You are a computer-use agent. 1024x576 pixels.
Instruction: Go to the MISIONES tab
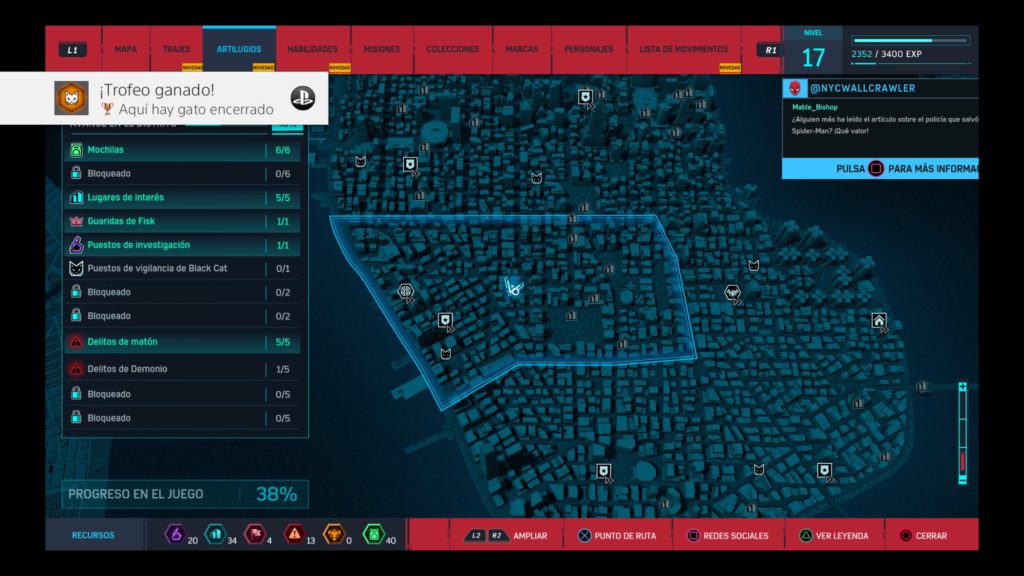[381, 49]
